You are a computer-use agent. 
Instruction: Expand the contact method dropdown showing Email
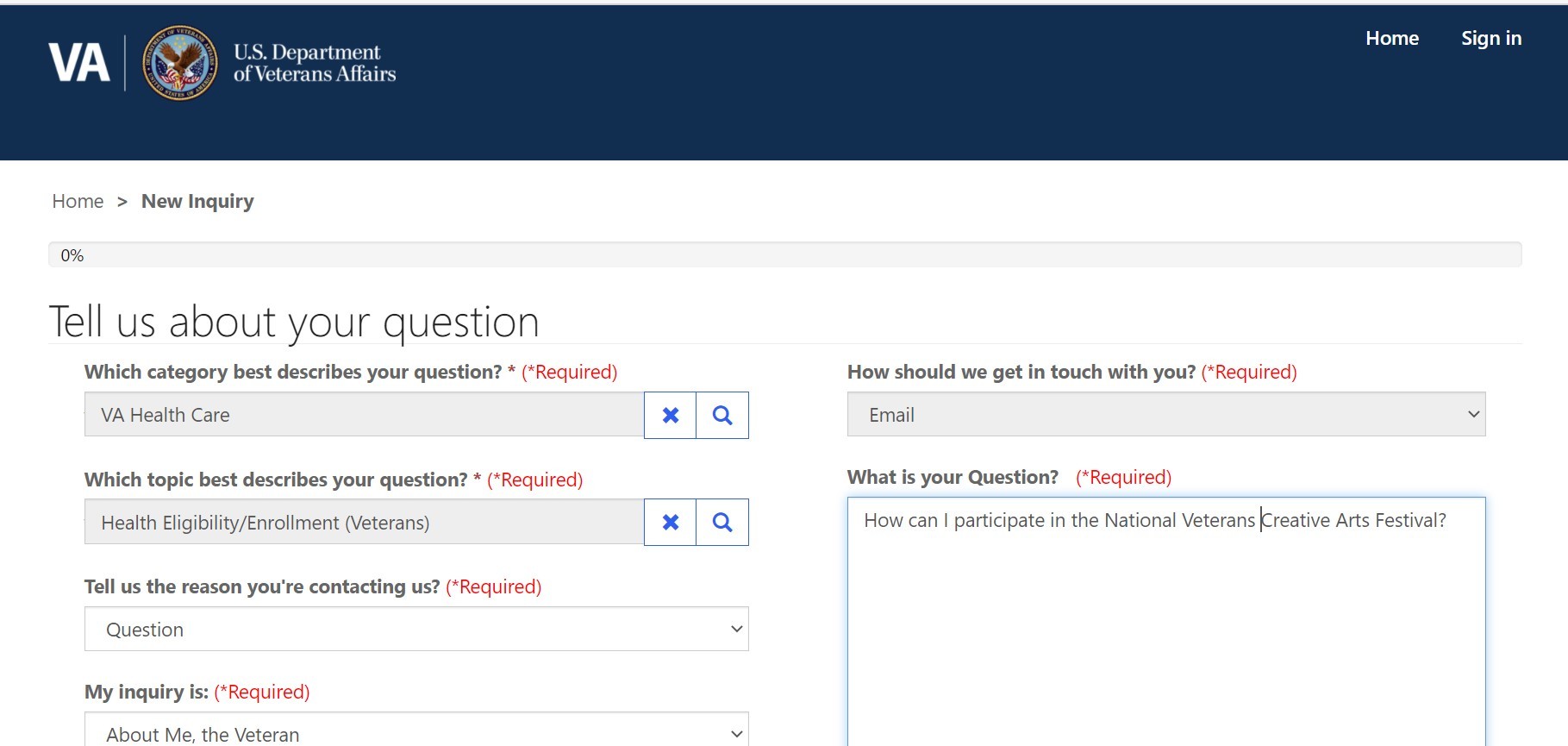[1165, 415]
